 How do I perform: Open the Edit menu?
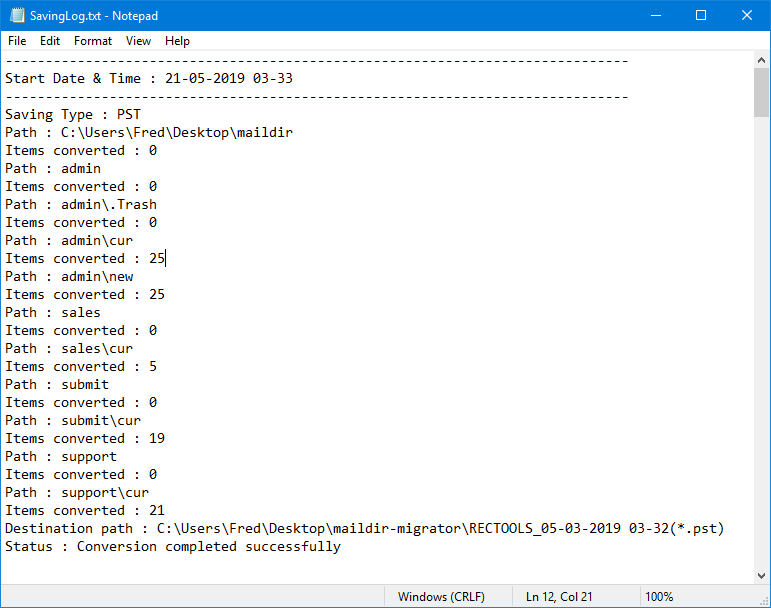click(x=50, y=41)
